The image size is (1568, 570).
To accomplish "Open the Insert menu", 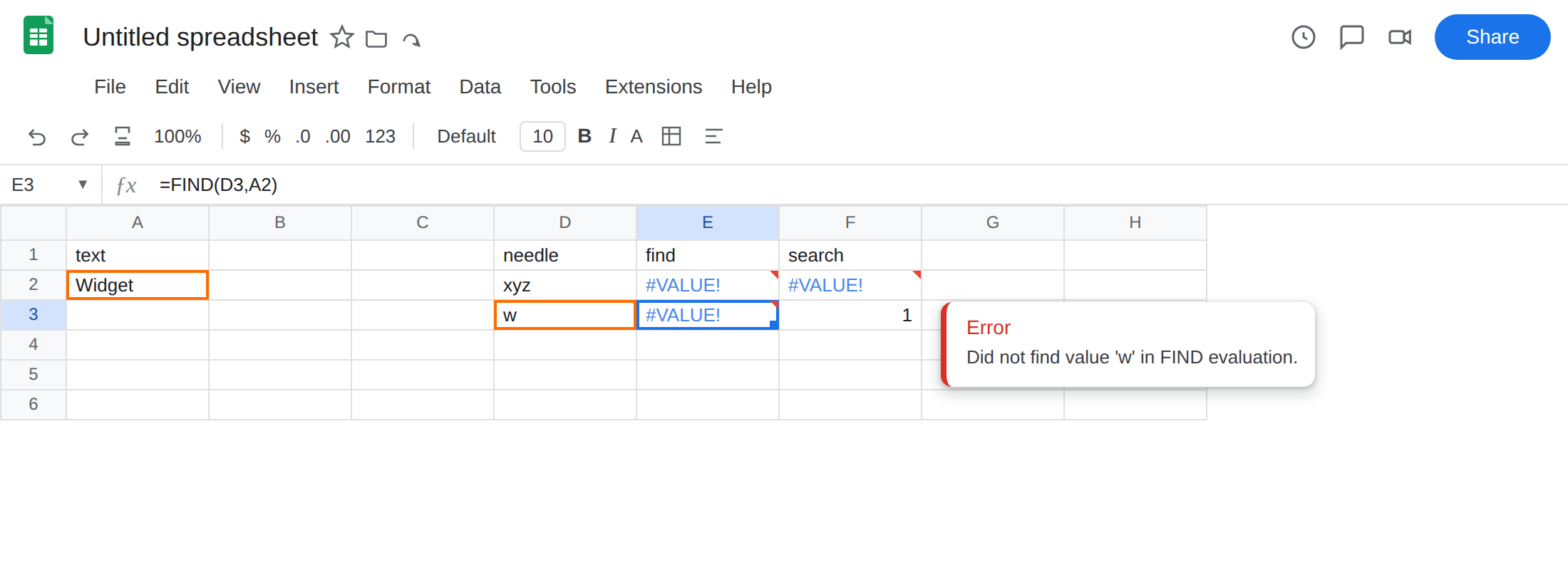I will click(x=314, y=87).
